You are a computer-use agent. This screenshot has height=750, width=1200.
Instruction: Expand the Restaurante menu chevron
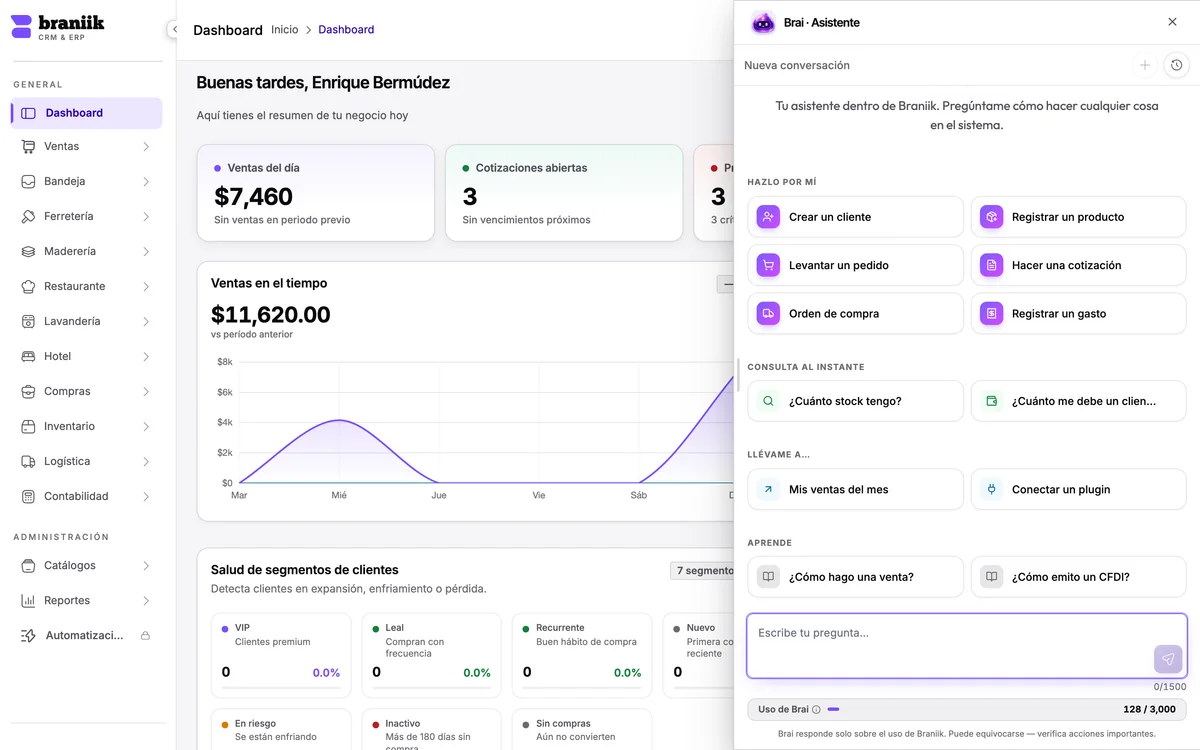point(146,286)
